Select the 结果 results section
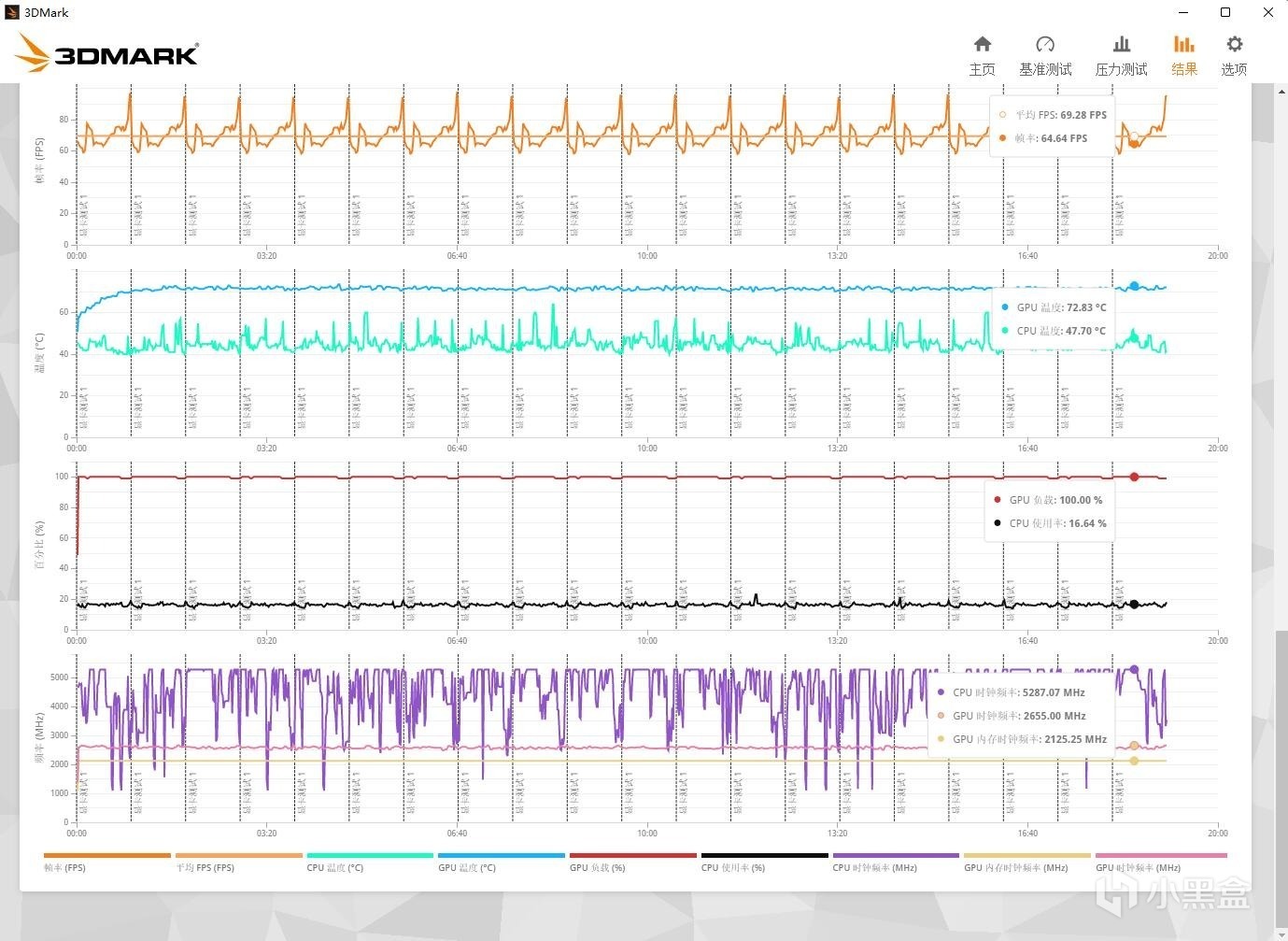The height and width of the screenshot is (941, 1288). (1184, 55)
